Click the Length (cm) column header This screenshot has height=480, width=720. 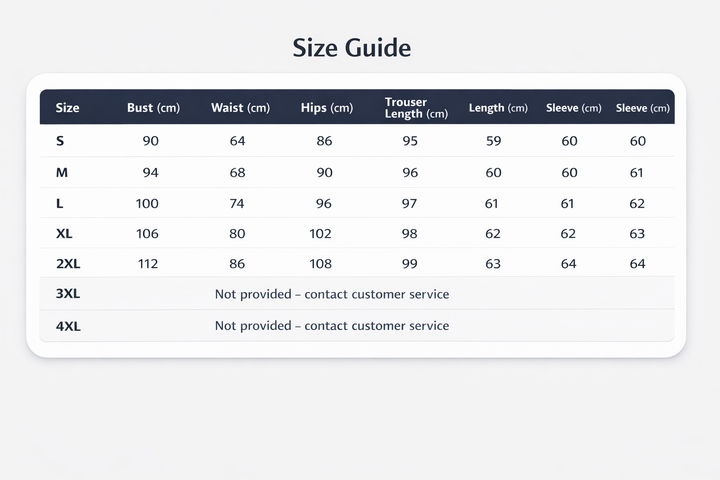click(x=498, y=108)
